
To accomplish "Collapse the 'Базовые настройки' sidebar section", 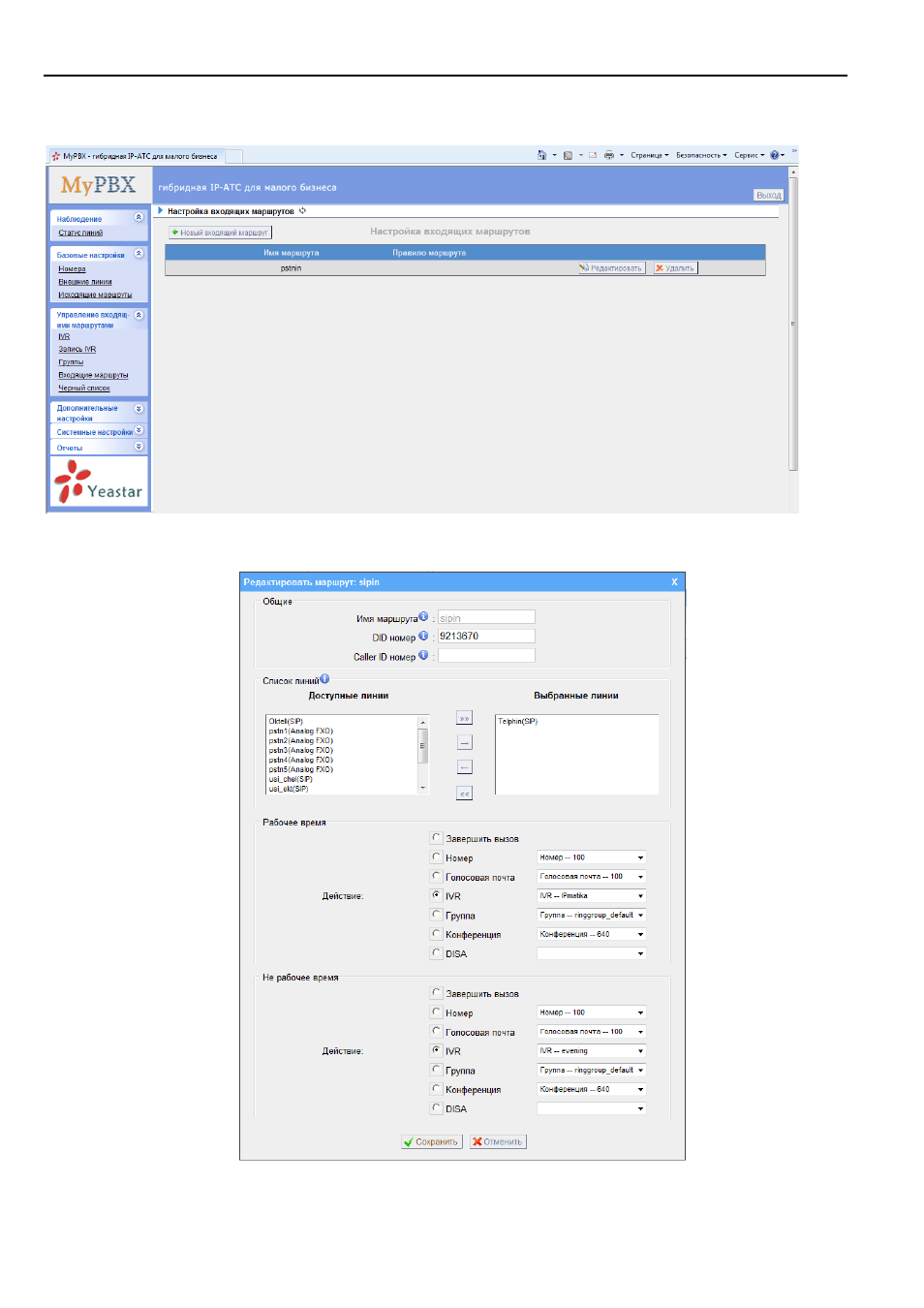I will (139, 254).
